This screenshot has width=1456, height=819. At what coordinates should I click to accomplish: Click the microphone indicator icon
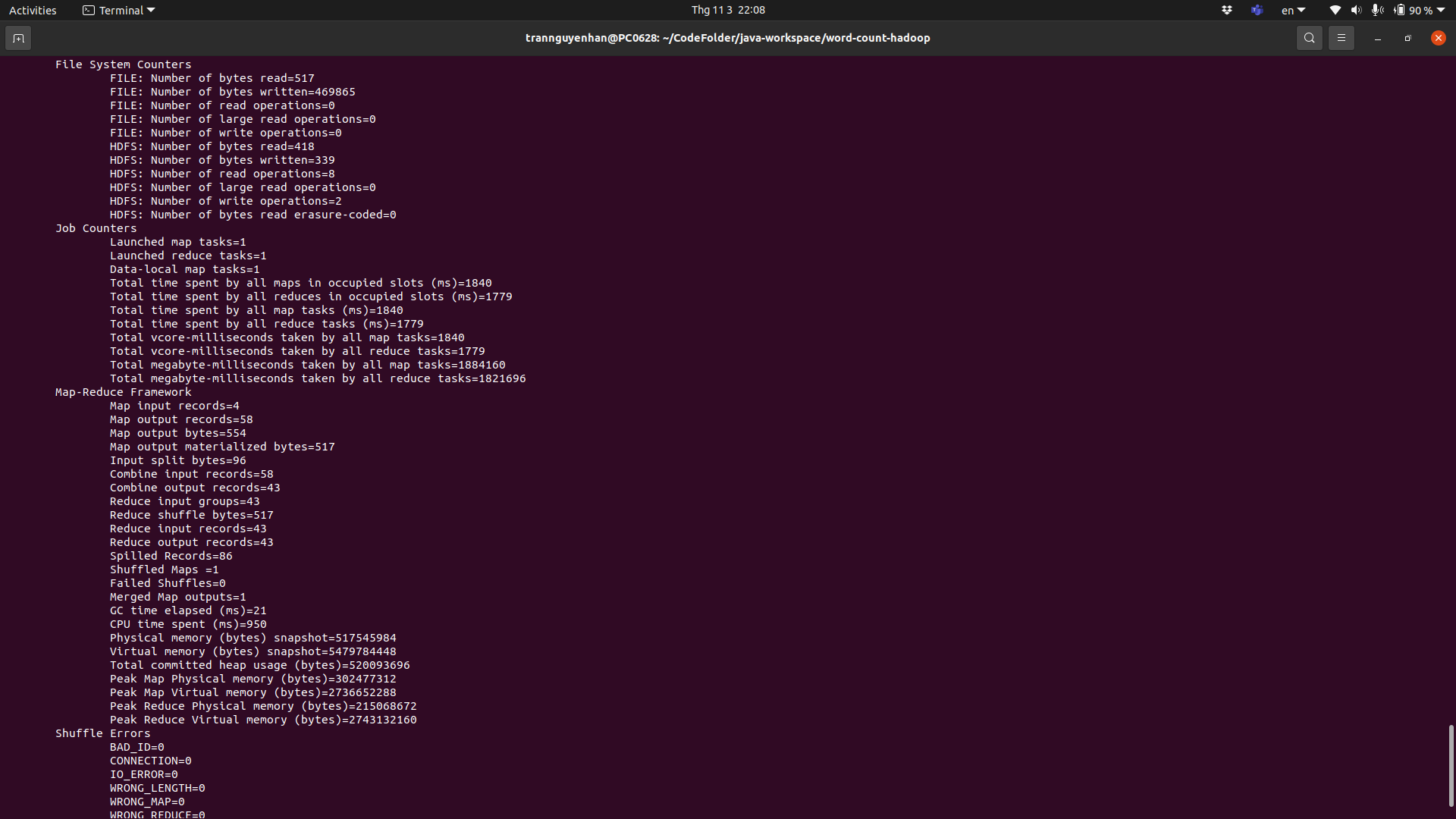[1377, 10]
